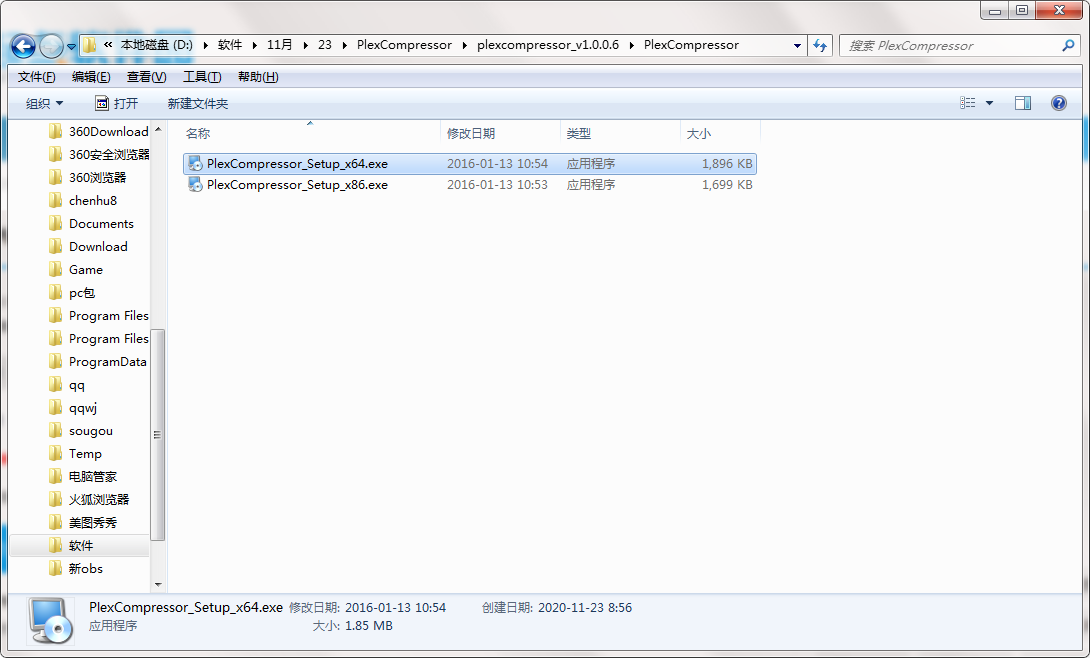Sort by the 类型 column header
This screenshot has width=1090, height=658.
pos(620,133)
